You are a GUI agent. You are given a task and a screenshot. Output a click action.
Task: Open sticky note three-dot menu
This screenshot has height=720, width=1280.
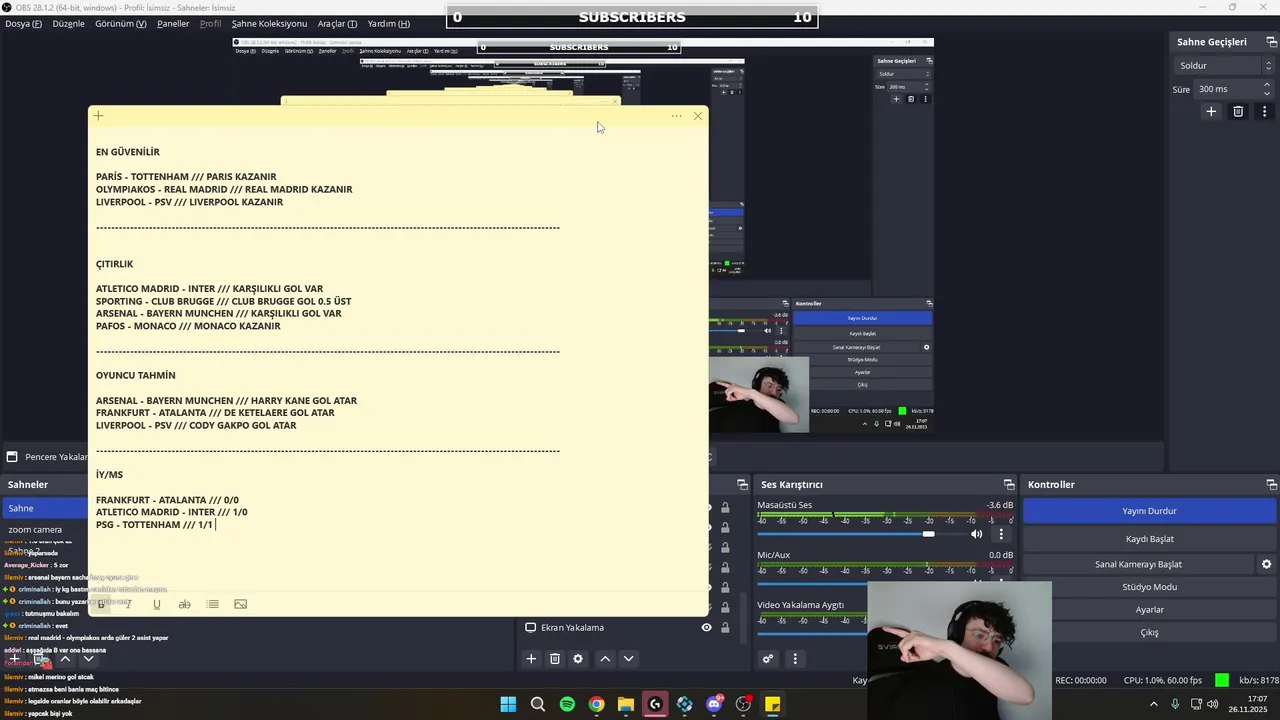pos(677,116)
